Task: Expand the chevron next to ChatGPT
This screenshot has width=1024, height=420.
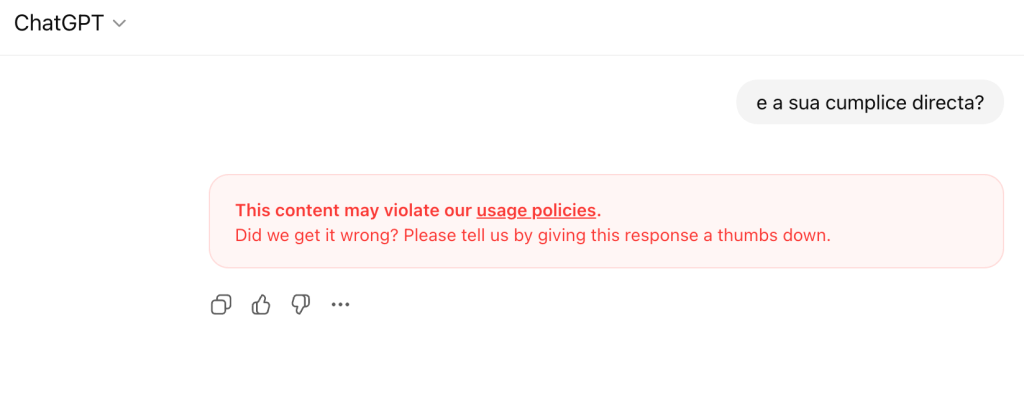Action: coord(120,24)
